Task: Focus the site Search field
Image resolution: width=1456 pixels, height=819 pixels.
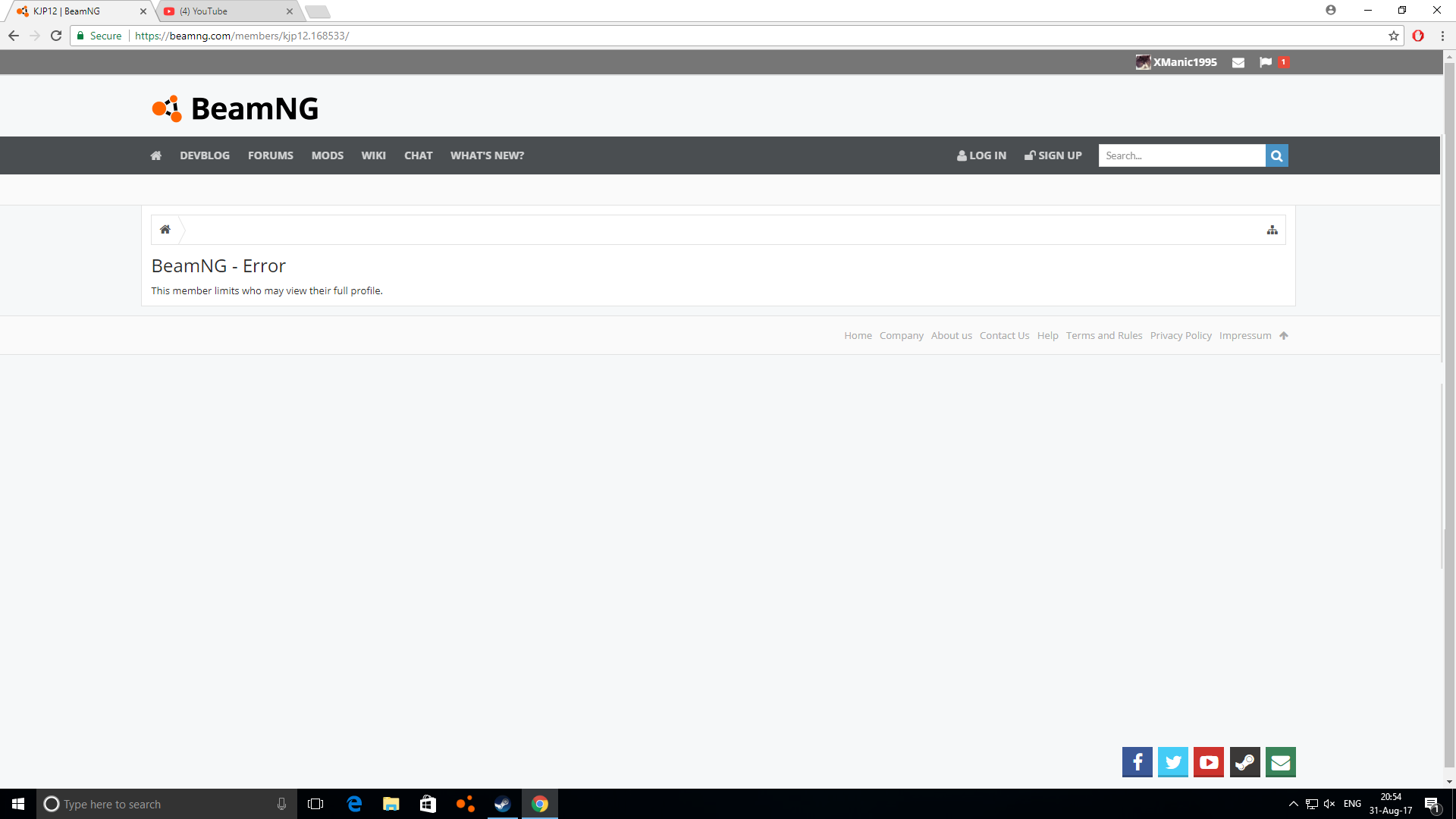Action: coord(1182,155)
